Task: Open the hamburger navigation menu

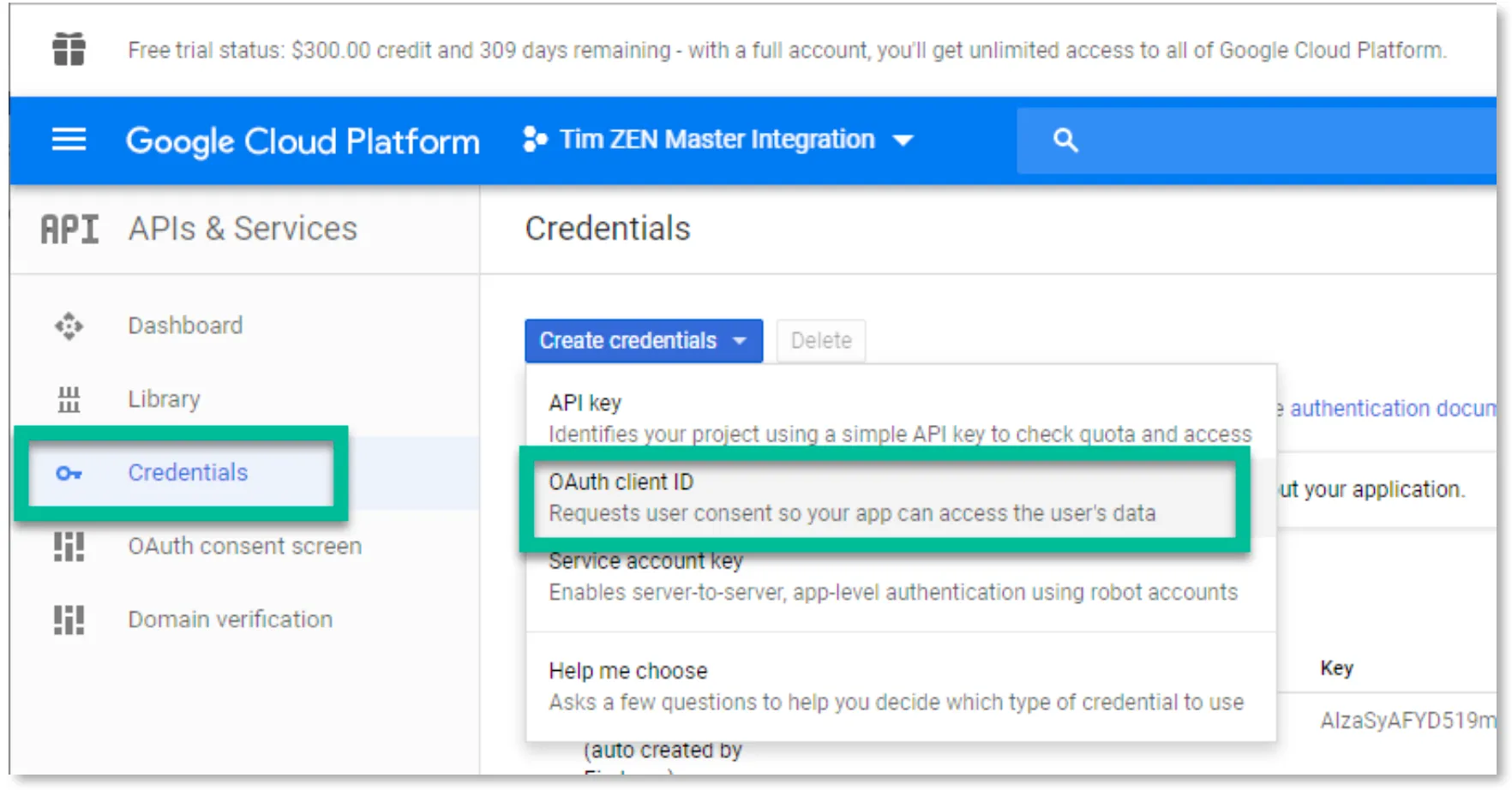Action: pyautogui.click(x=69, y=139)
